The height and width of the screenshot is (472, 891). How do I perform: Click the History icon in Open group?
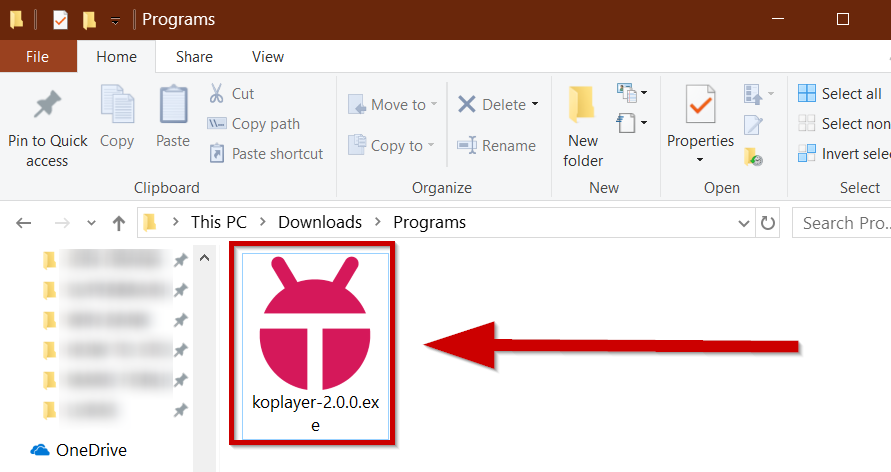(x=753, y=155)
